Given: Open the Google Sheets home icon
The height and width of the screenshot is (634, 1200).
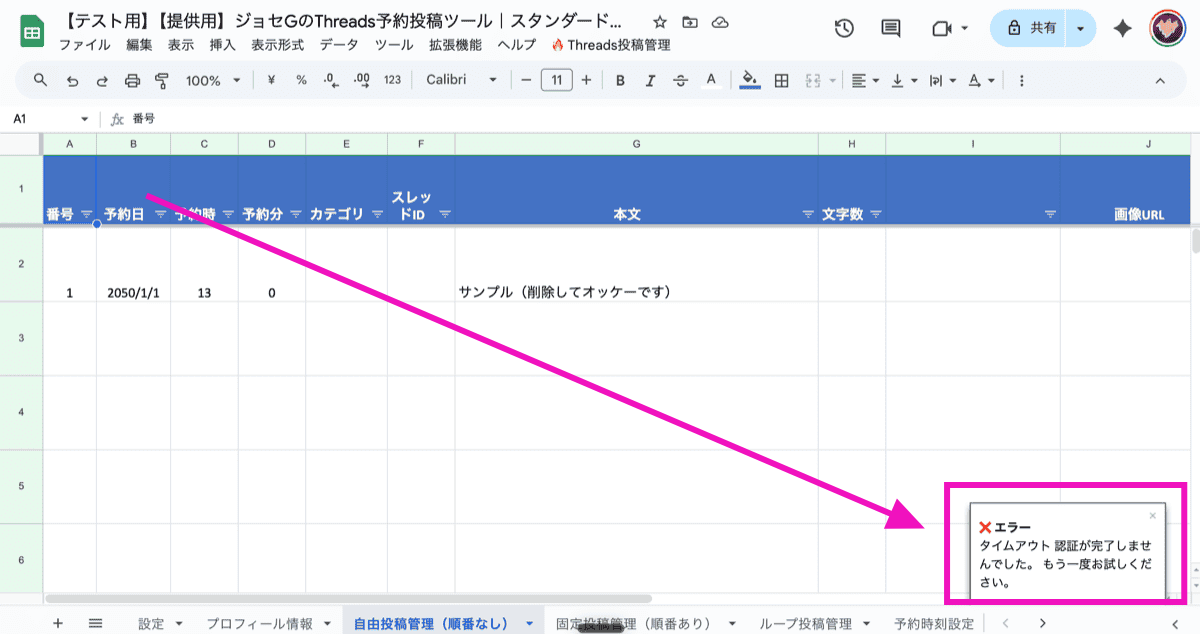Looking at the screenshot, I should coord(31,31).
